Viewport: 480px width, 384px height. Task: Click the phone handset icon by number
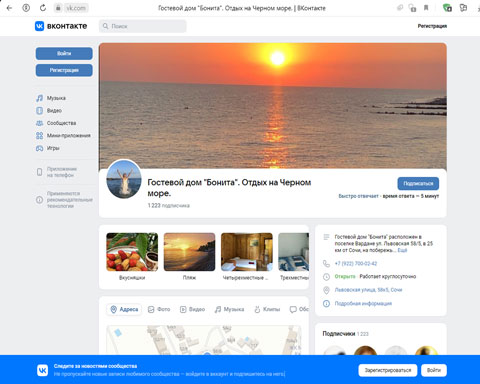pyautogui.click(x=326, y=263)
